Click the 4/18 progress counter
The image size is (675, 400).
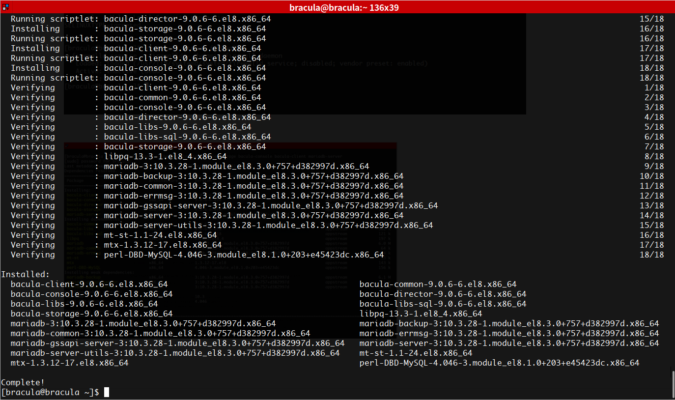pyautogui.click(x=654, y=117)
